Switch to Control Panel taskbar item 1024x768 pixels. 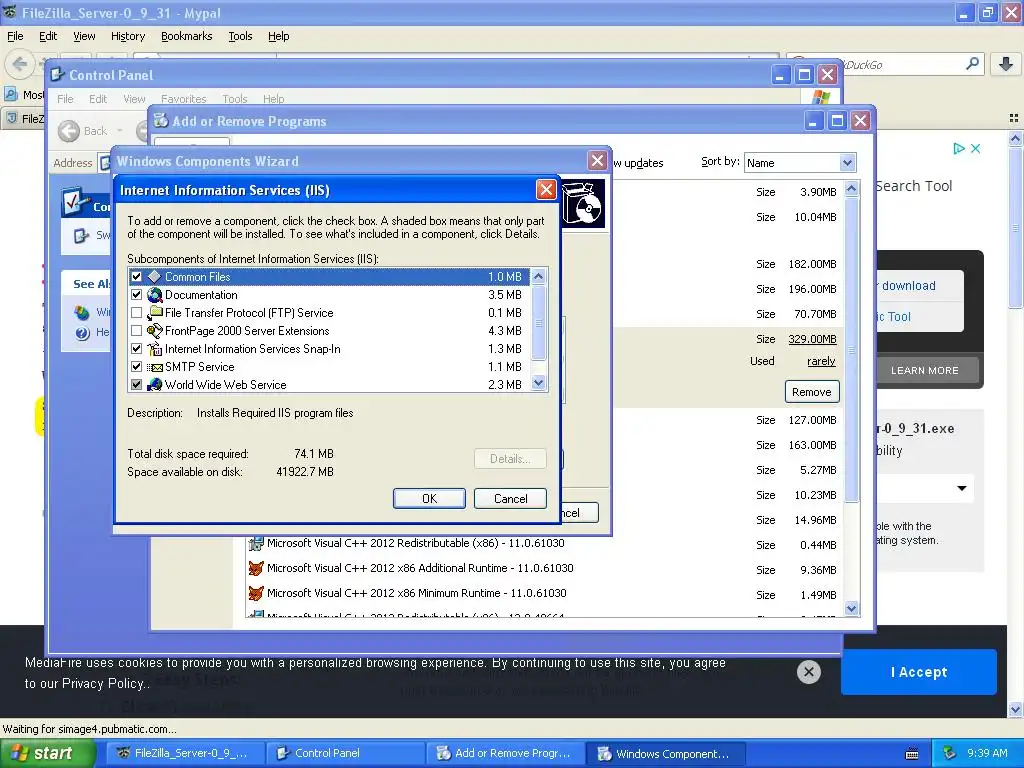345,754
